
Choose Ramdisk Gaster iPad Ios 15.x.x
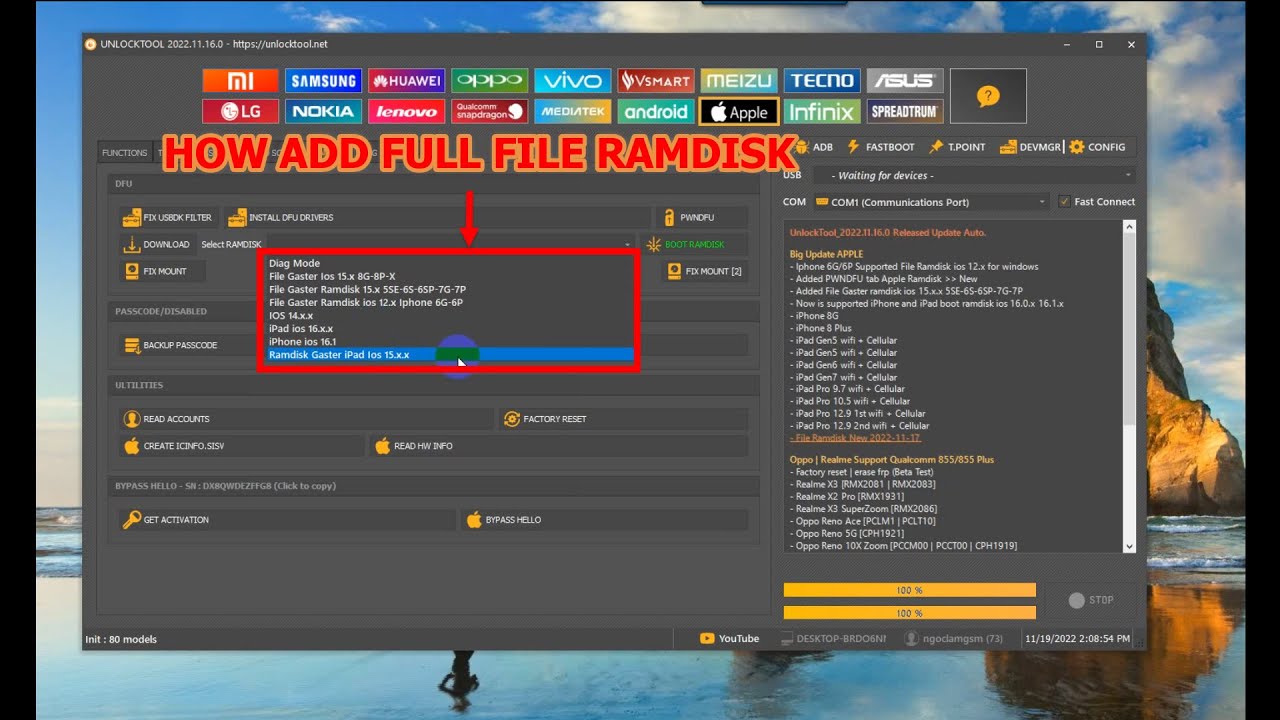point(450,354)
